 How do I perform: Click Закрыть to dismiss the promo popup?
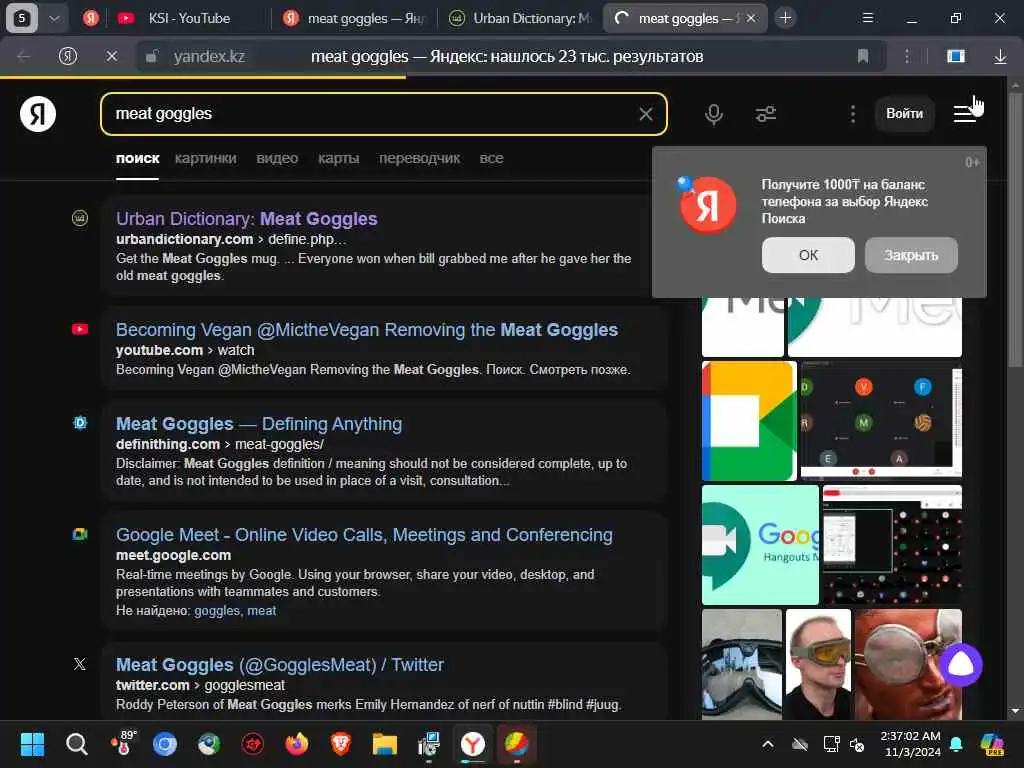point(911,255)
